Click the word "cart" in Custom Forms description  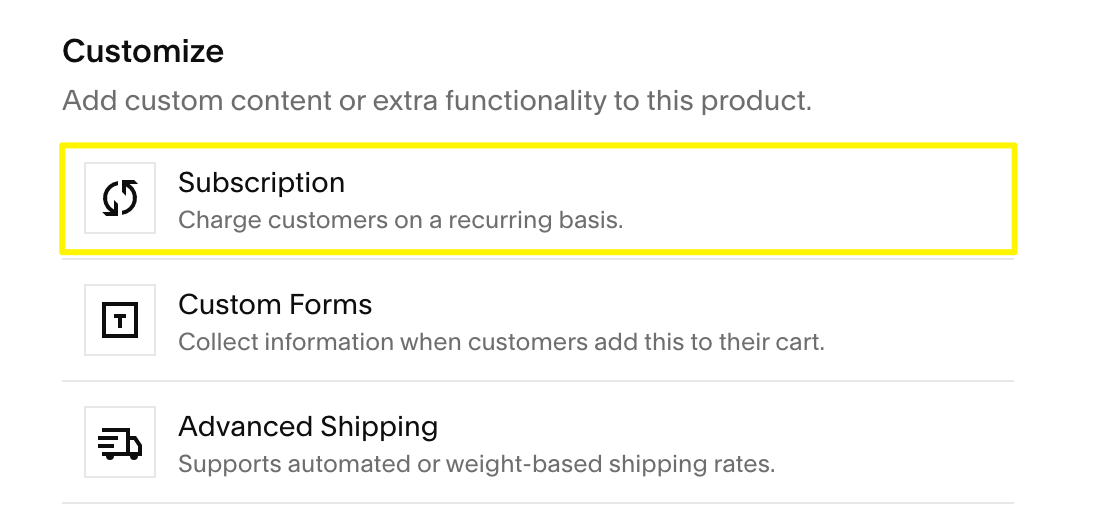click(x=798, y=342)
